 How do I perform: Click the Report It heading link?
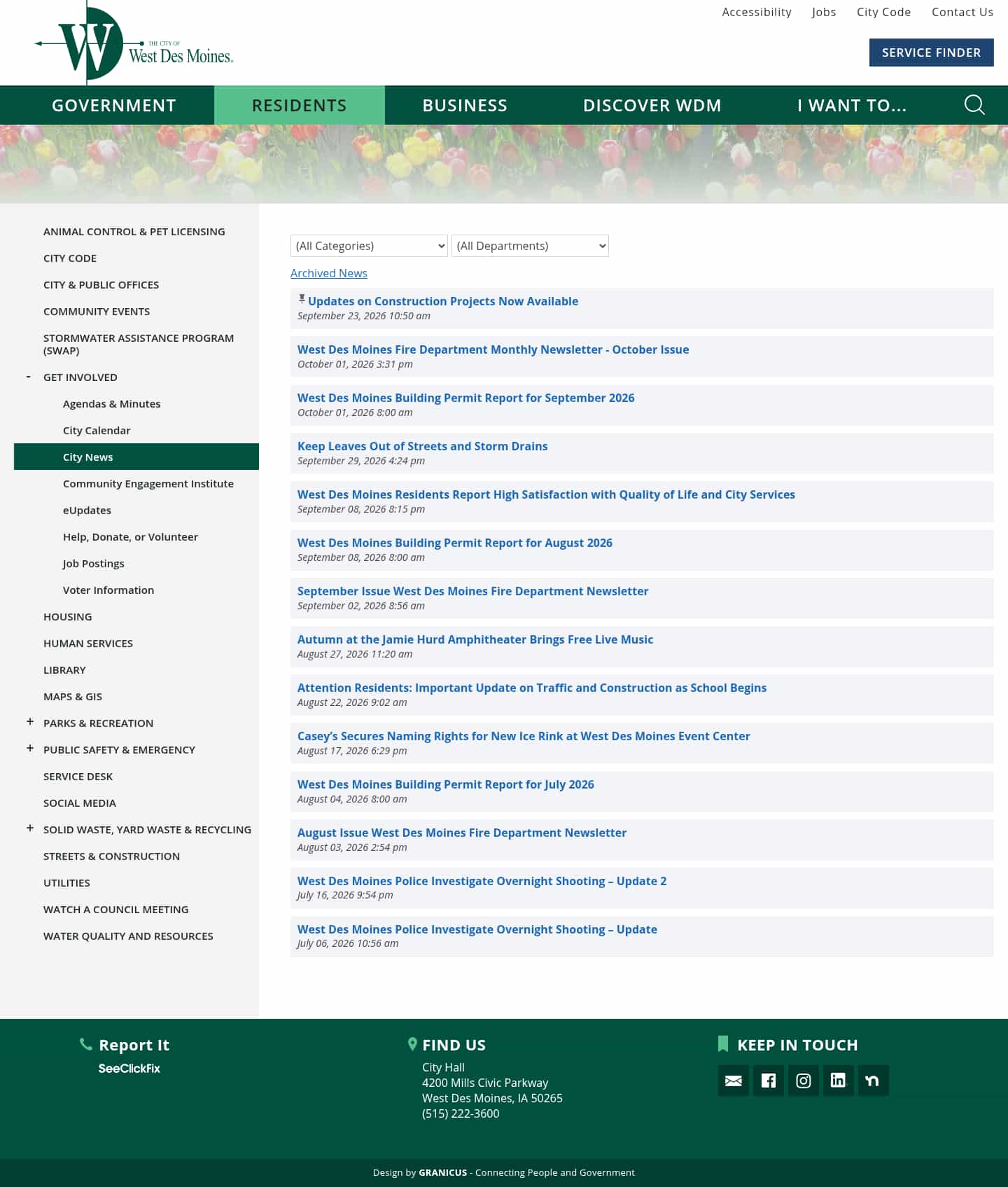click(x=134, y=1045)
